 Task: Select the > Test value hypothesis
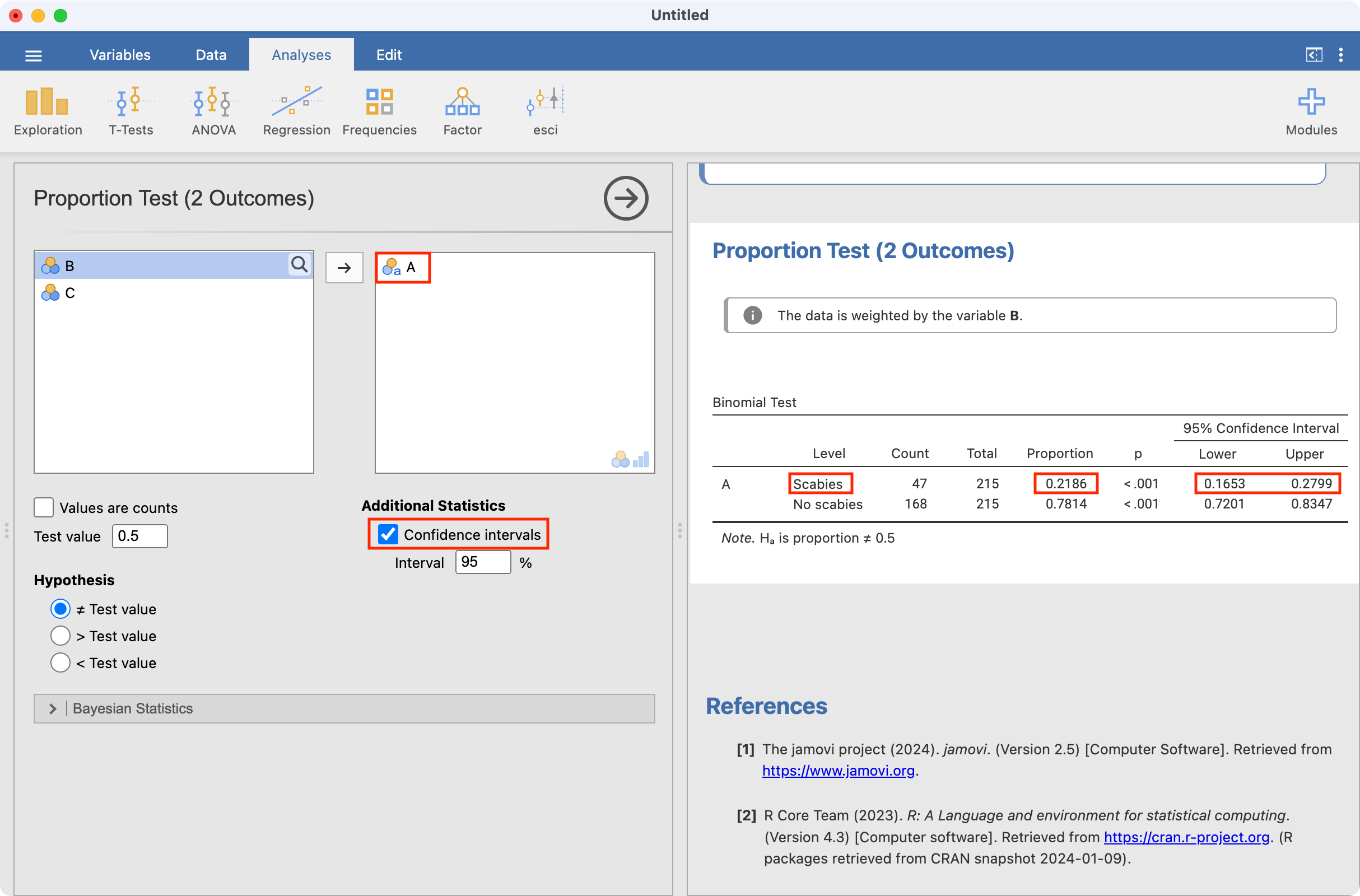(60, 636)
